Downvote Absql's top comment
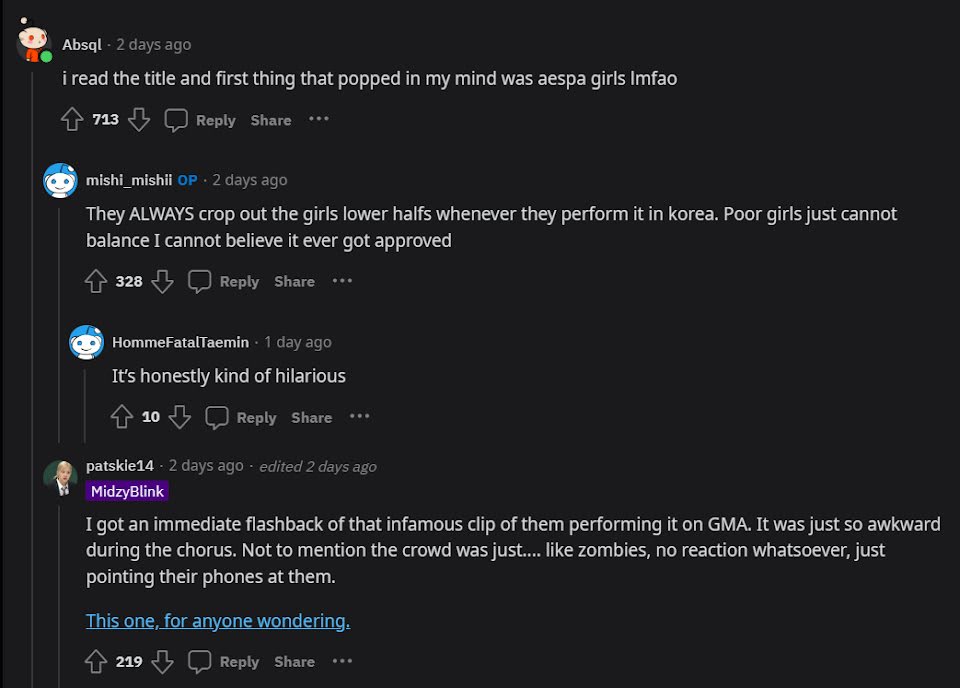 click(x=139, y=120)
